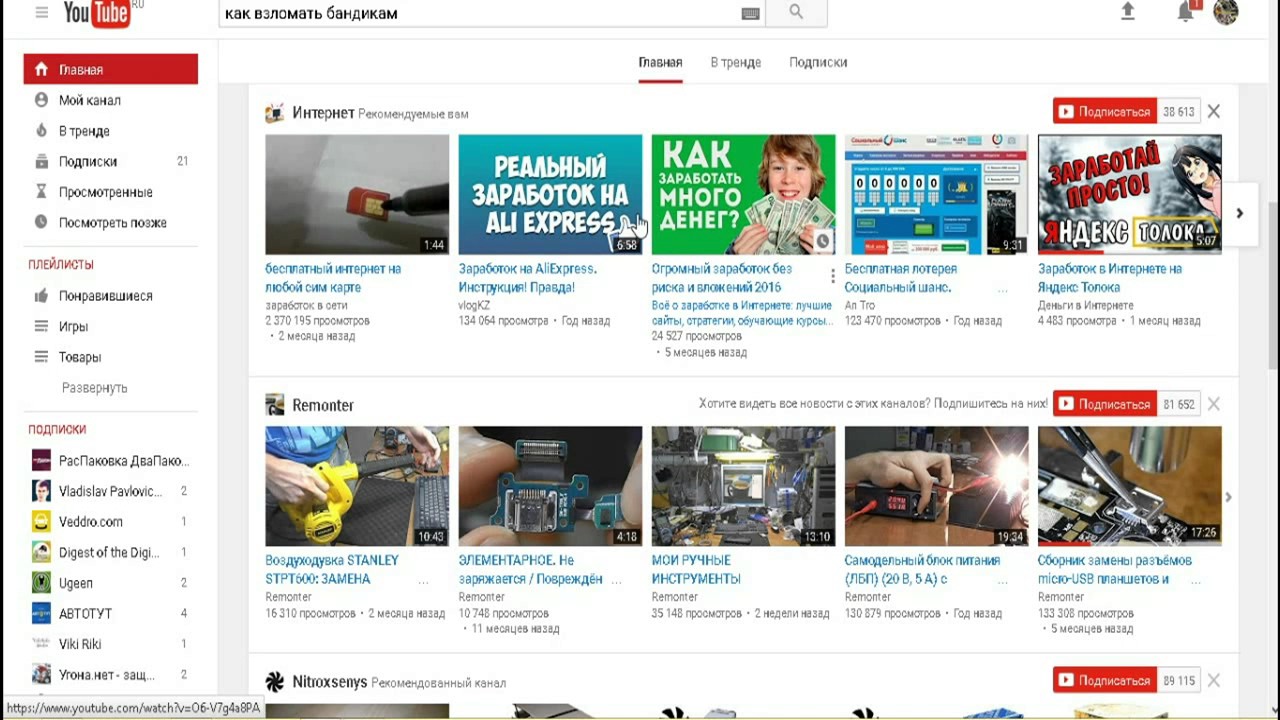1280x720 pixels.
Task: Play the МОИ РУЧНЫЕ ИНСТРУМЕНТЫ thumbnail
Action: pyautogui.click(x=743, y=486)
